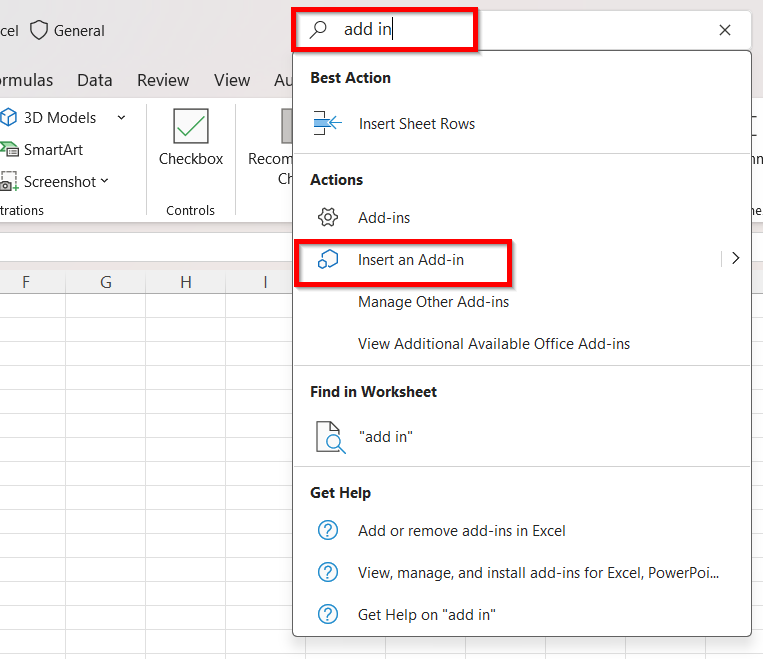Find "add in" in worksheet

click(x=522, y=437)
